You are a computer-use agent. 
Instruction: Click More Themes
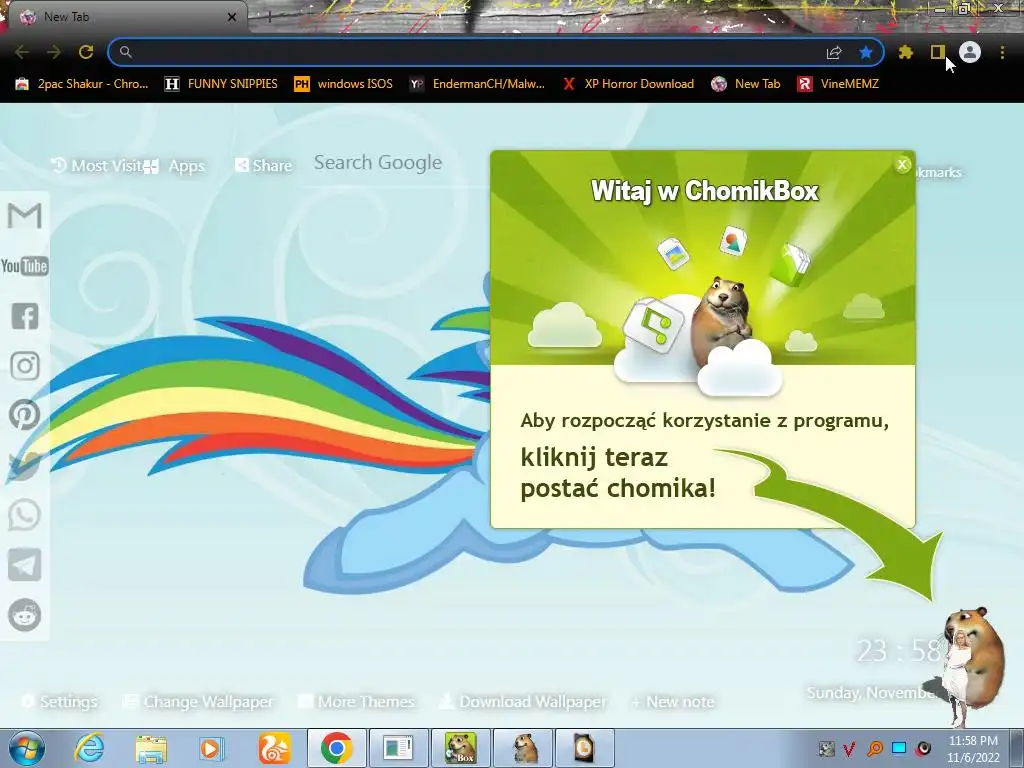pyautogui.click(x=357, y=701)
